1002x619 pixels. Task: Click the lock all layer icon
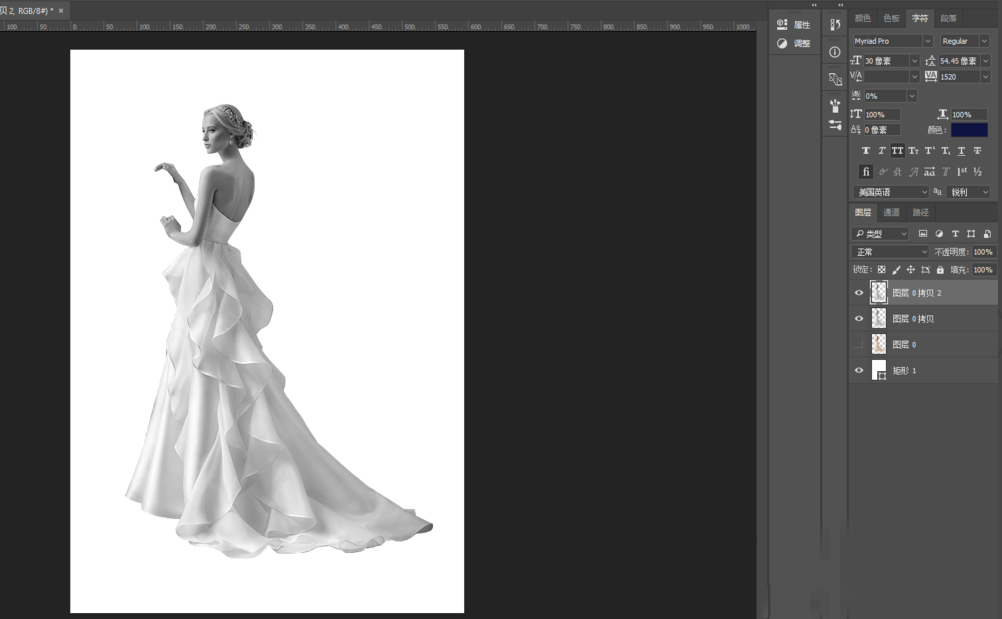click(940, 270)
